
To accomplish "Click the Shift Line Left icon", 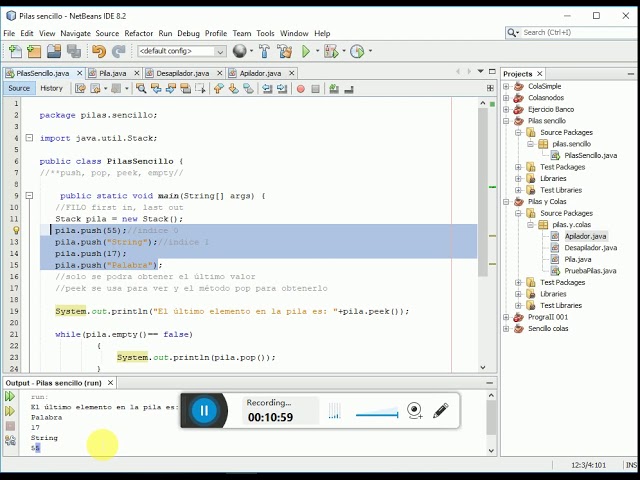I will (267, 88).
